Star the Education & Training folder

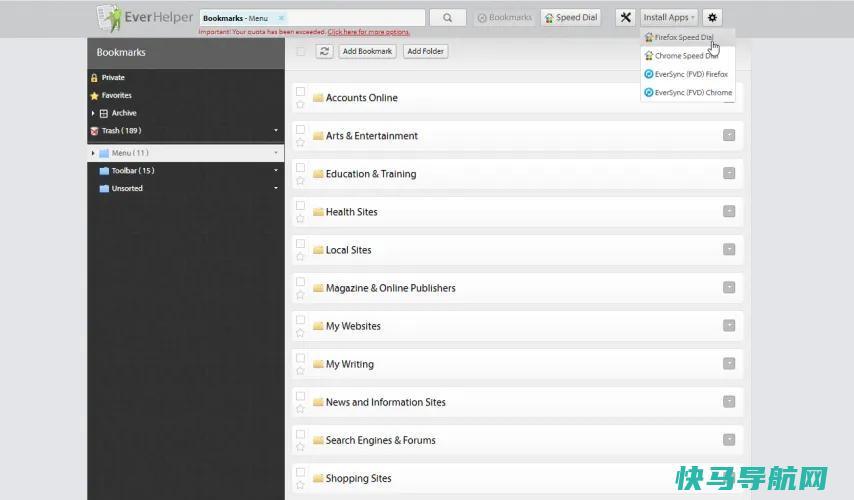(300, 180)
